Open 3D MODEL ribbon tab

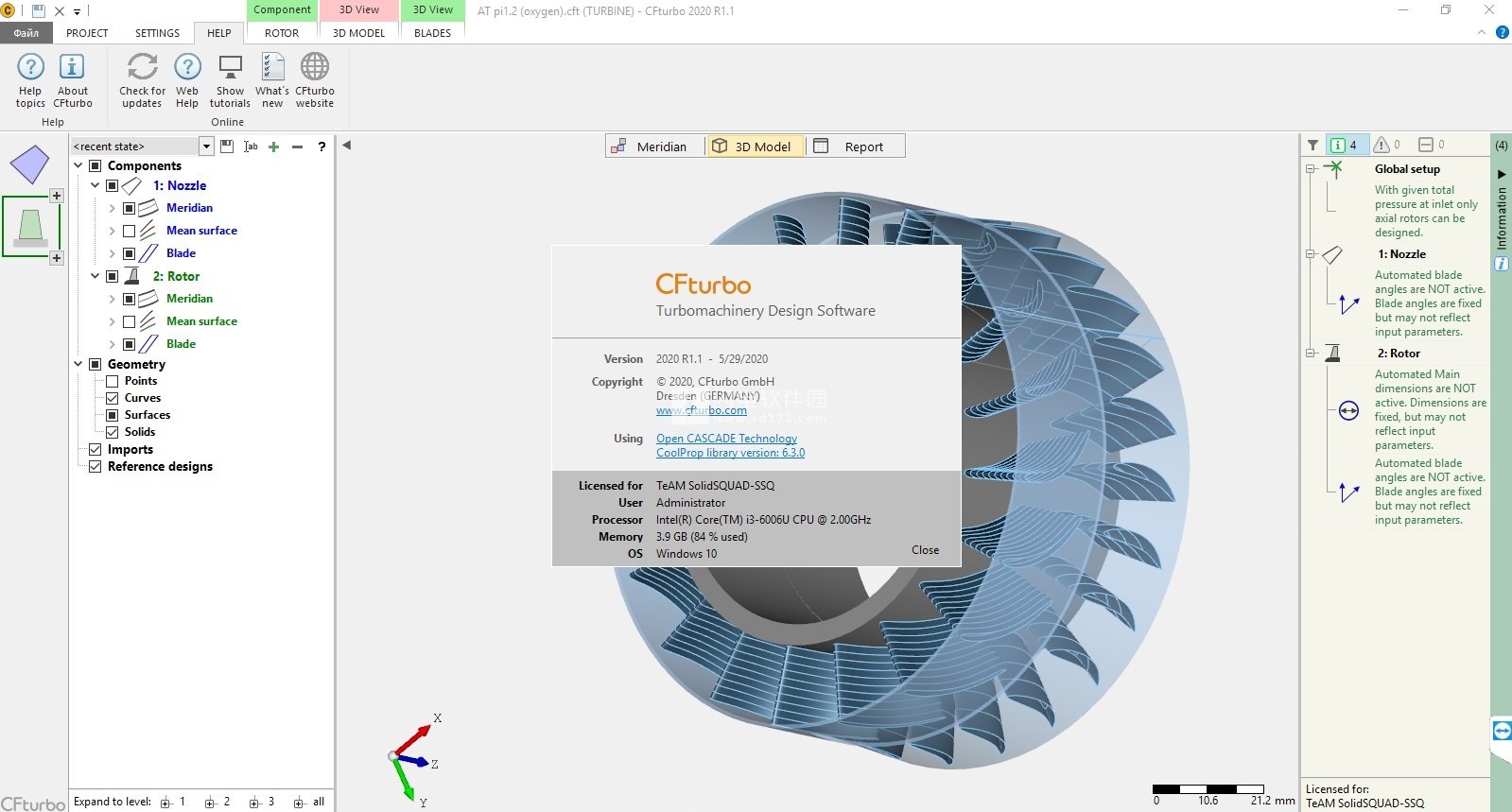pos(359,33)
